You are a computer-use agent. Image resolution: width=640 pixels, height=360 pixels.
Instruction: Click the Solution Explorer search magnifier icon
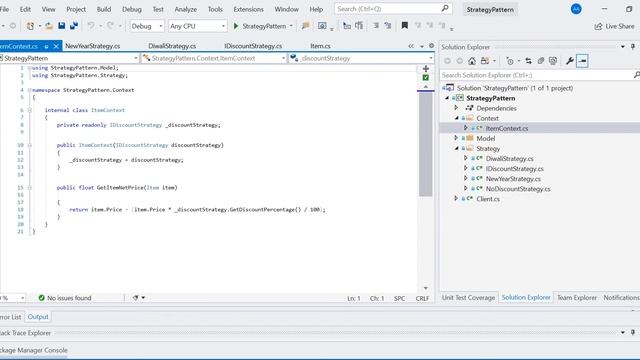pos(636,75)
